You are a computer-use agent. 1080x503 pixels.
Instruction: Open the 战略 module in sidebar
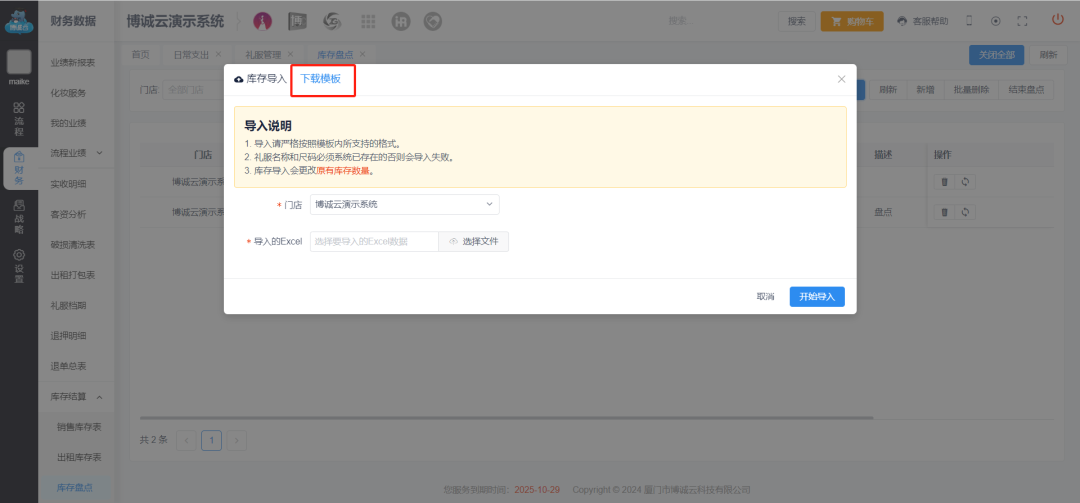[19, 216]
